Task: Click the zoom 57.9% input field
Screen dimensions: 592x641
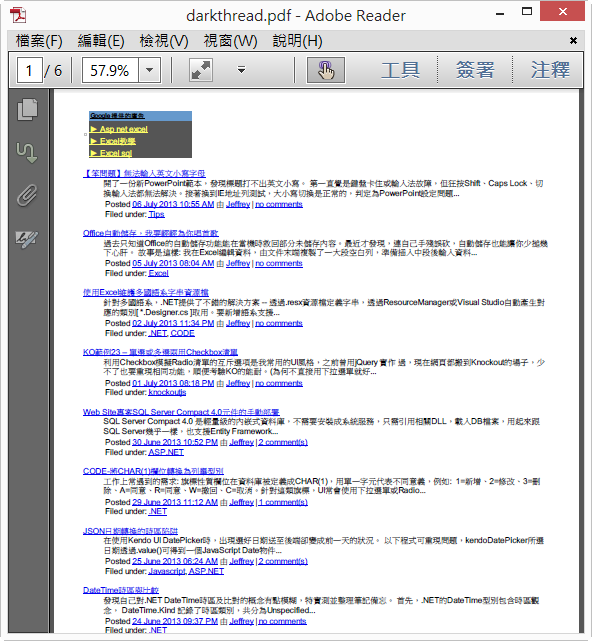Action: (x=110, y=70)
